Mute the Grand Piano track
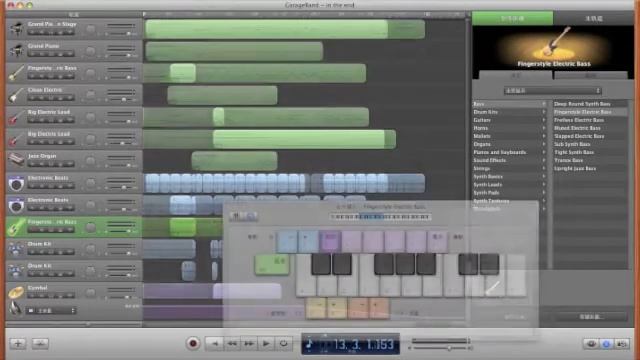The width and height of the screenshot is (640, 360). 42,54
